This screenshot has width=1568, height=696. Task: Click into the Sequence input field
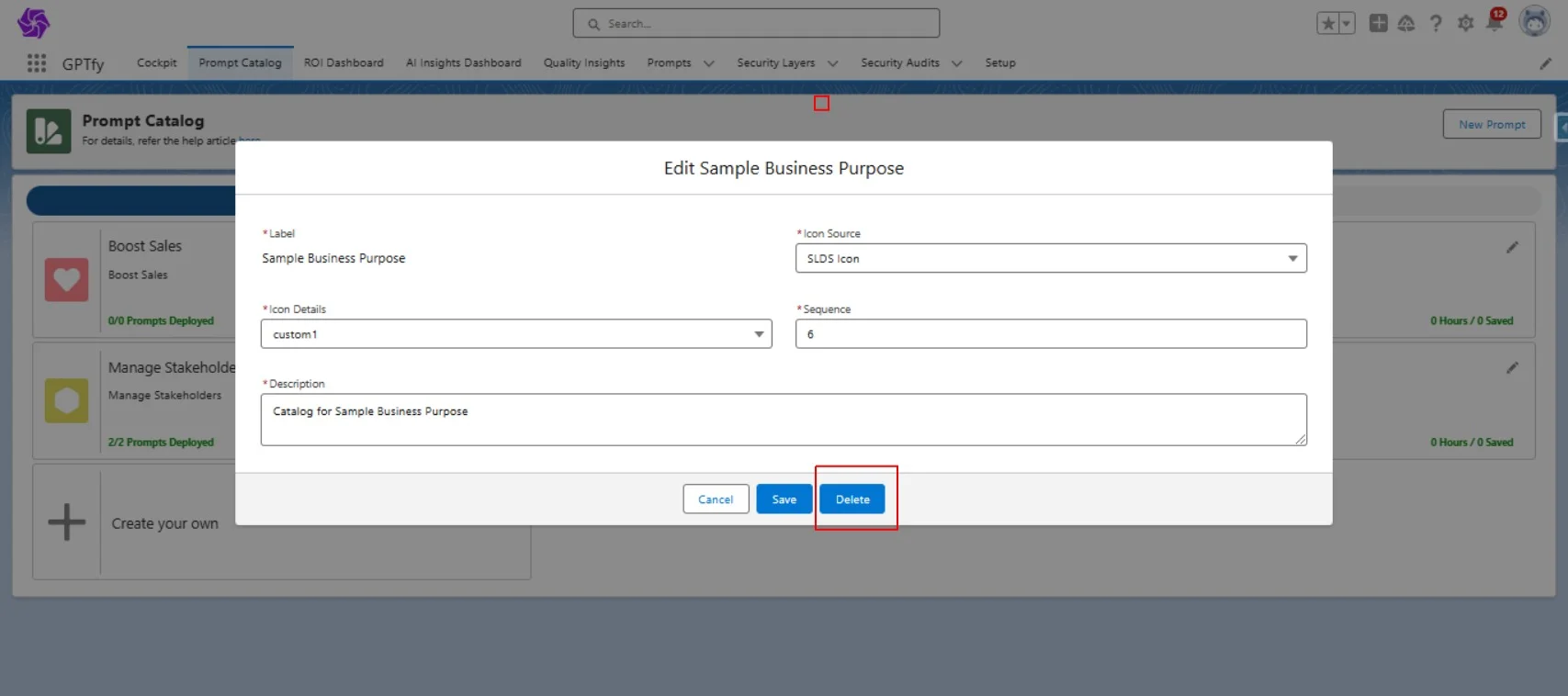1050,334
